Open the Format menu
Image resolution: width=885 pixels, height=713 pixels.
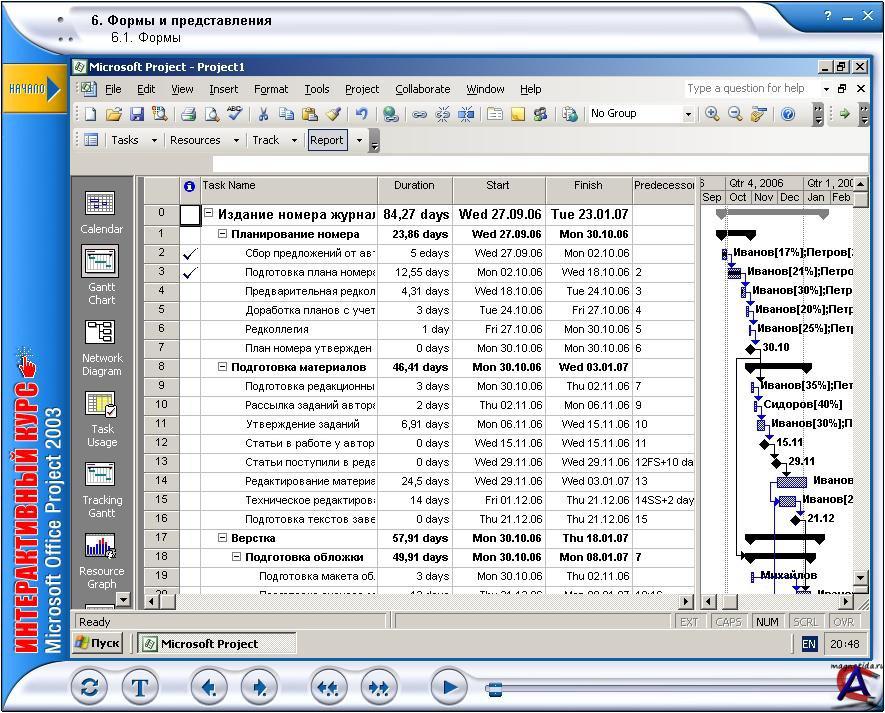[270, 89]
